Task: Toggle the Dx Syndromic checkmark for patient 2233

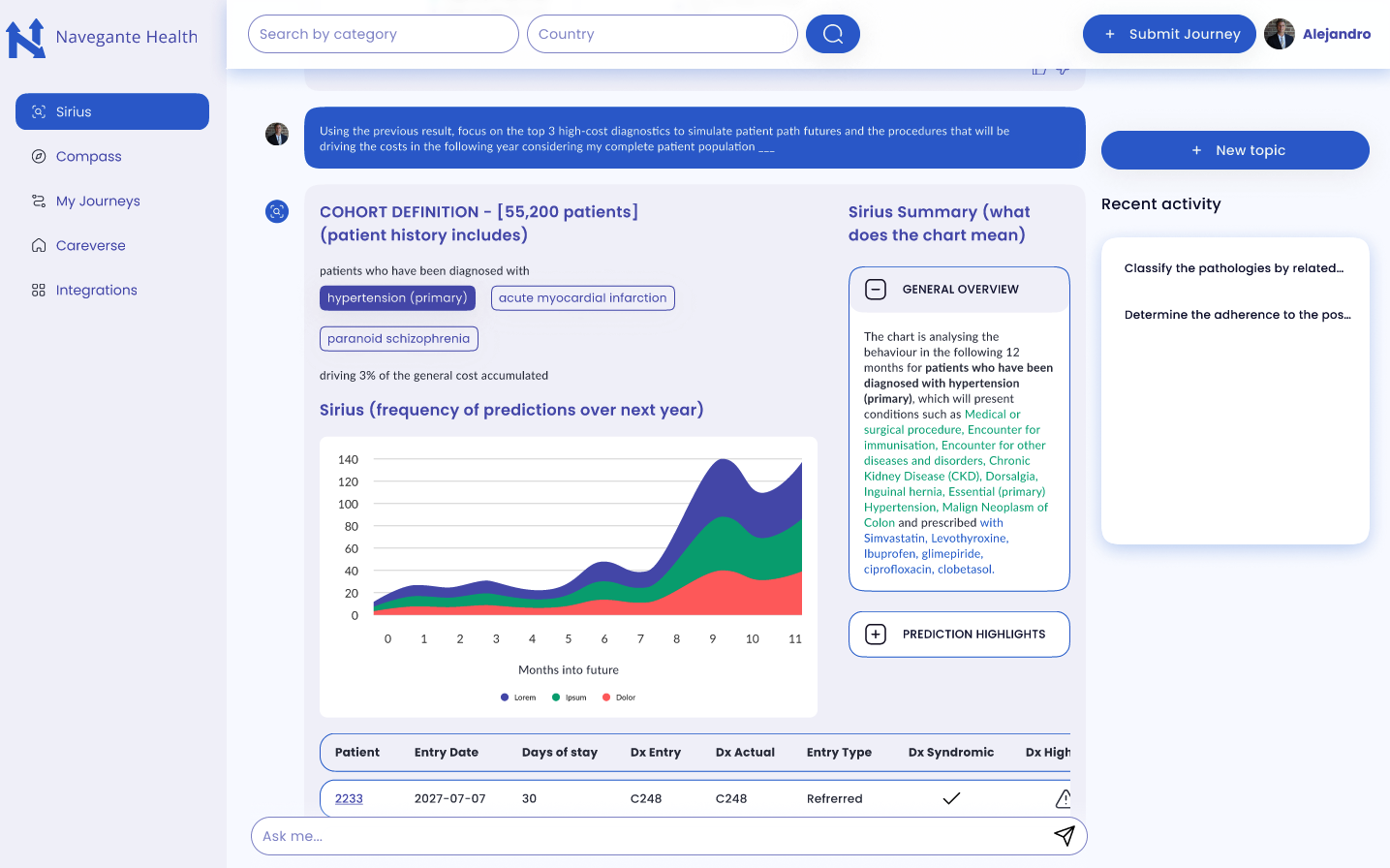Action: (x=951, y=798)
